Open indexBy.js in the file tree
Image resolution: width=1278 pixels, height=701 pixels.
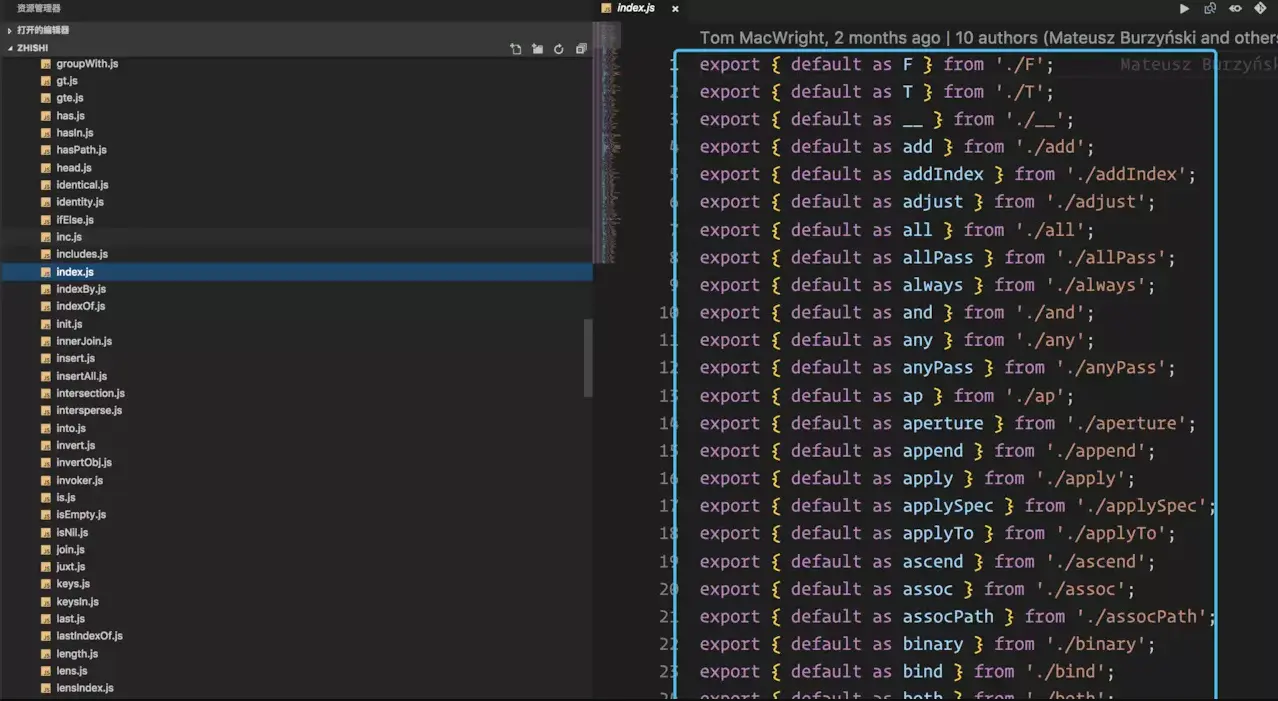81,289
